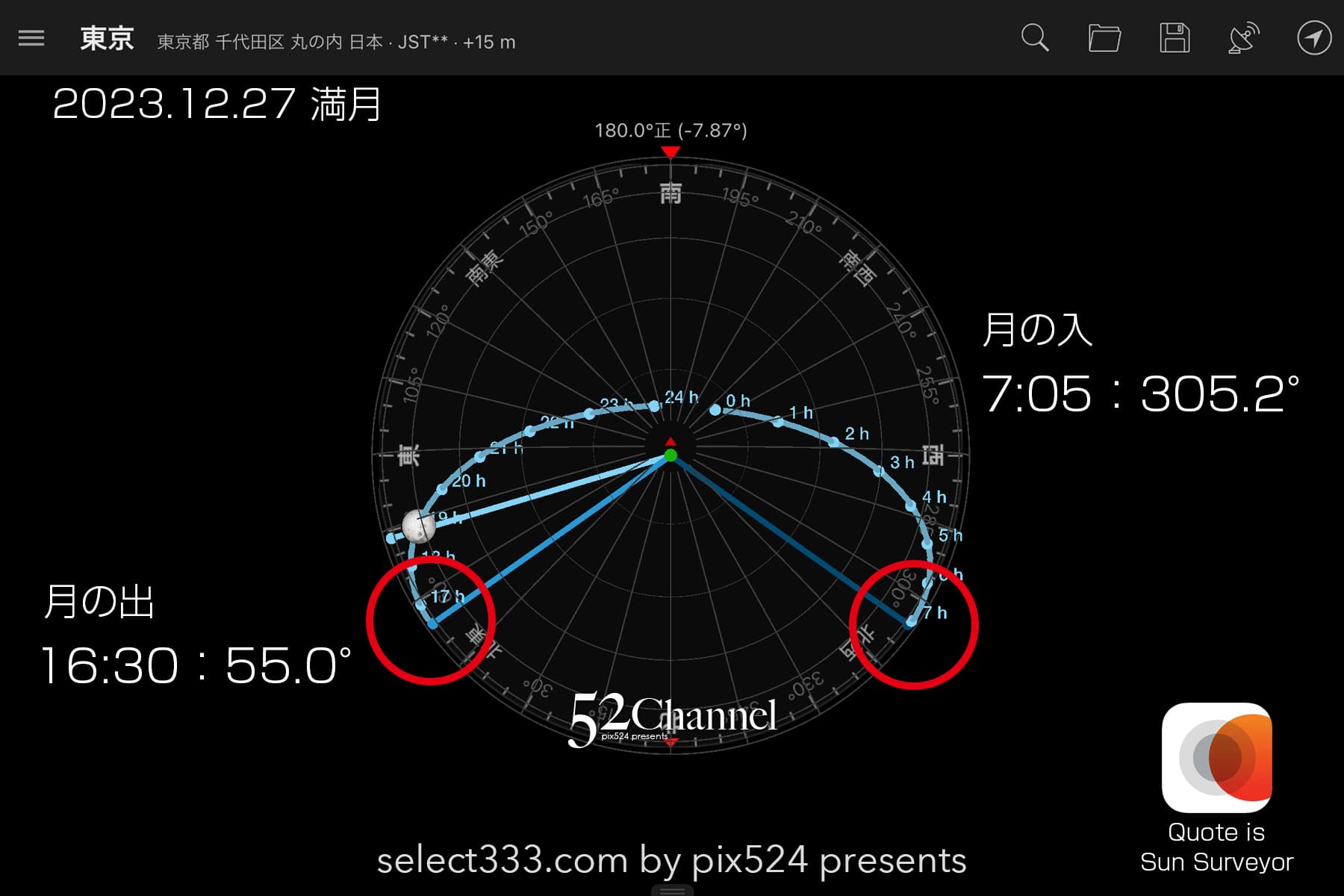Select the 4 h moon path point

click(911, 506)
